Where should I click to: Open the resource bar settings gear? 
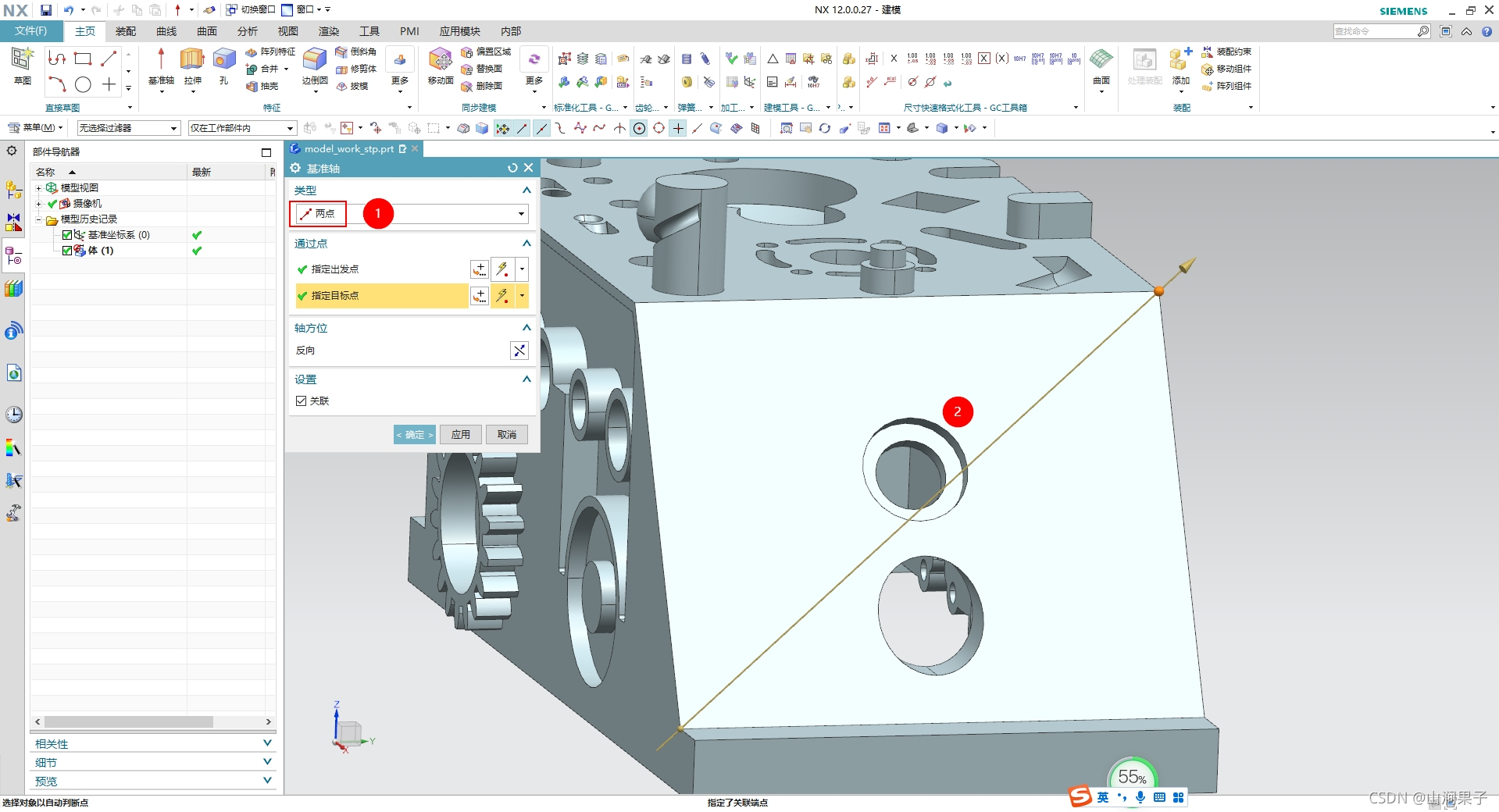12,151
